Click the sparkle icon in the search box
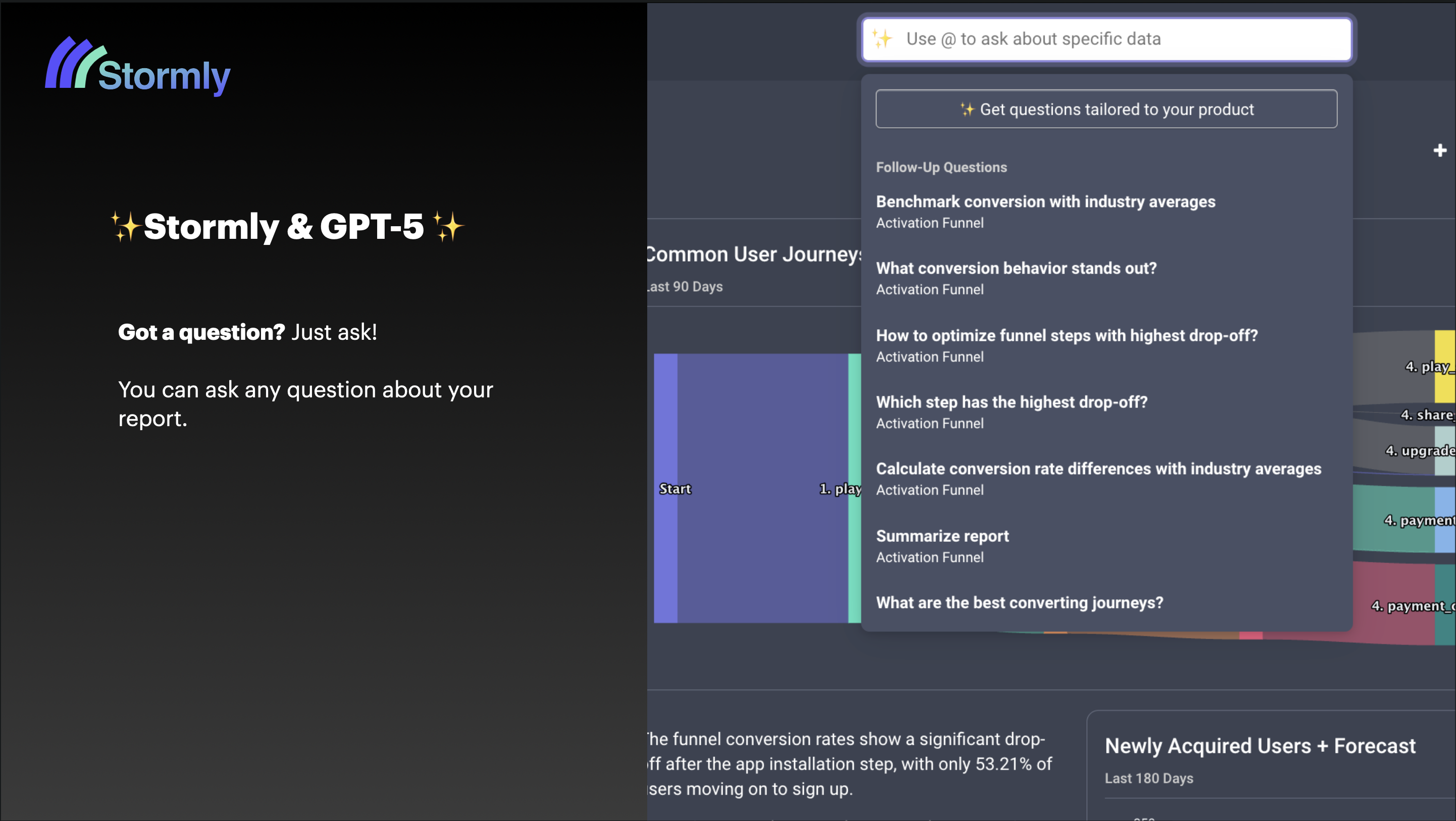Viewport: 1456px width, 821px height. 882,38
